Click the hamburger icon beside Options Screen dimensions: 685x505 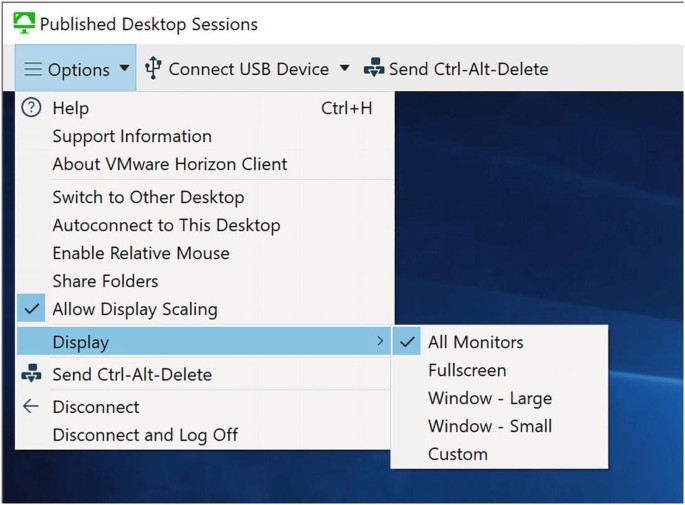(x=33, y=69)
